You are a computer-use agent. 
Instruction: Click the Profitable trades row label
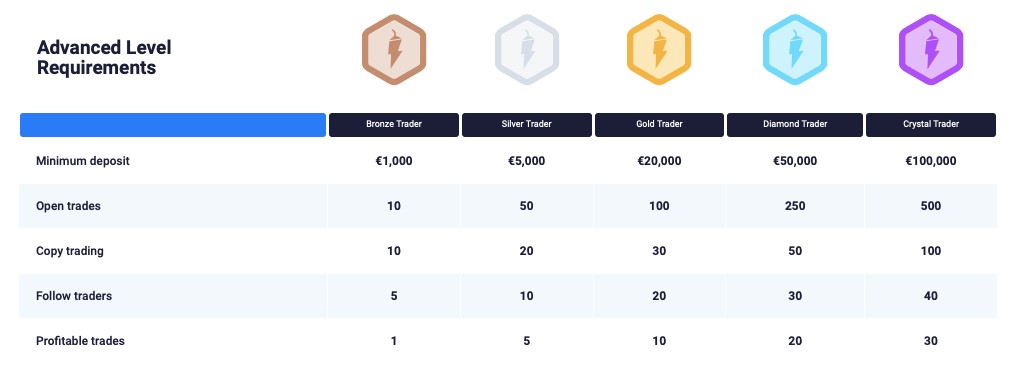[x=80, y=340]
